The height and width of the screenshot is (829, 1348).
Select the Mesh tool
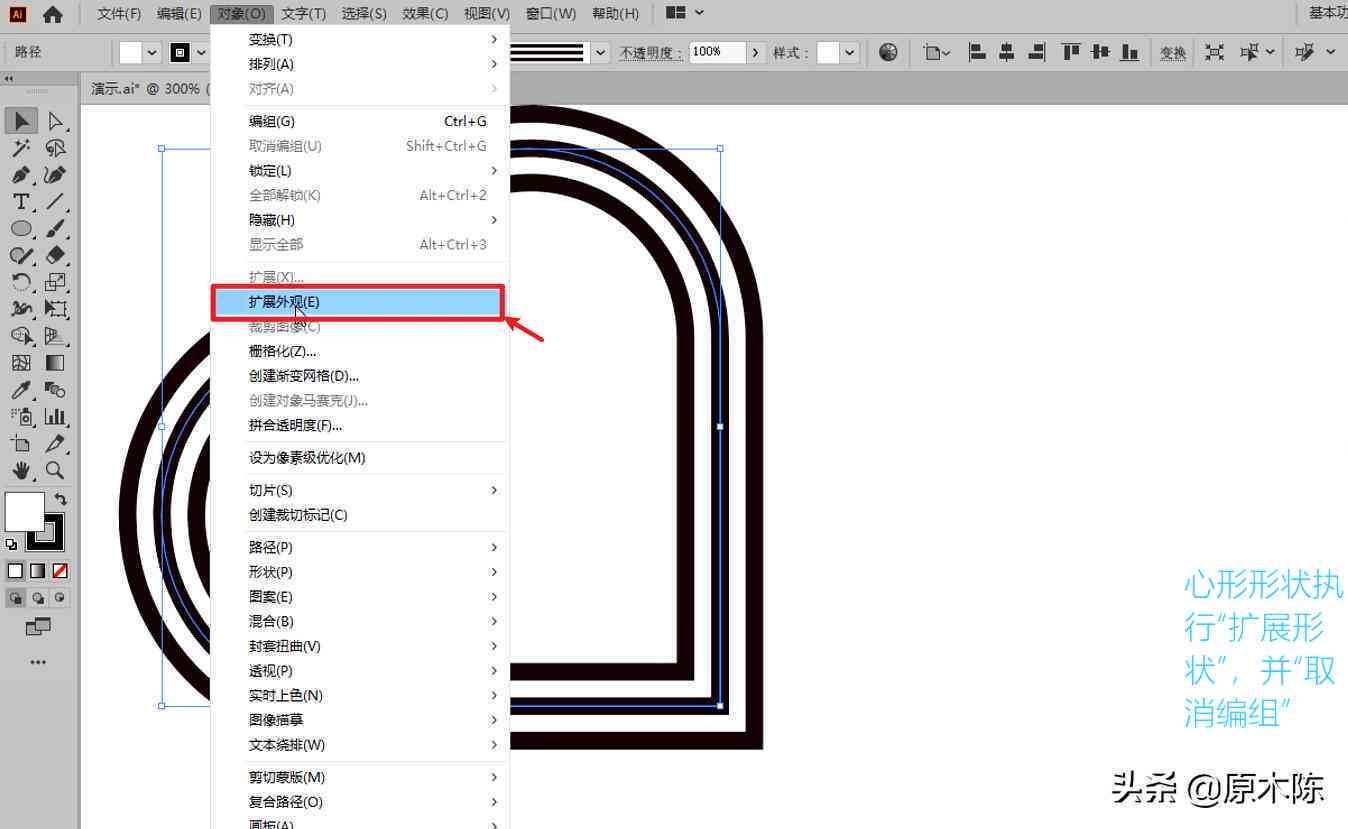21,363
